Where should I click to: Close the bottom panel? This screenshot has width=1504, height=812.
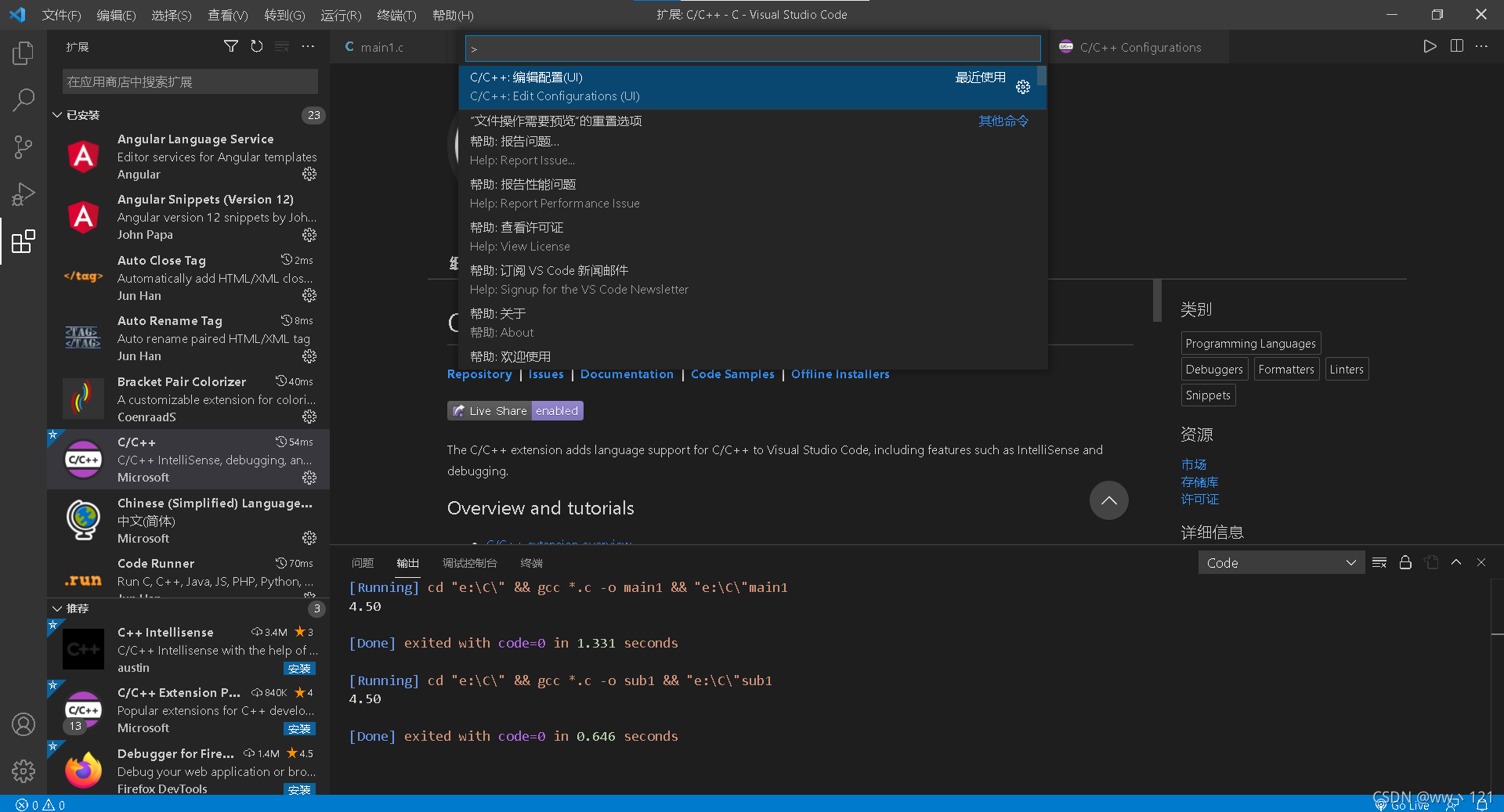(1481, 562)
